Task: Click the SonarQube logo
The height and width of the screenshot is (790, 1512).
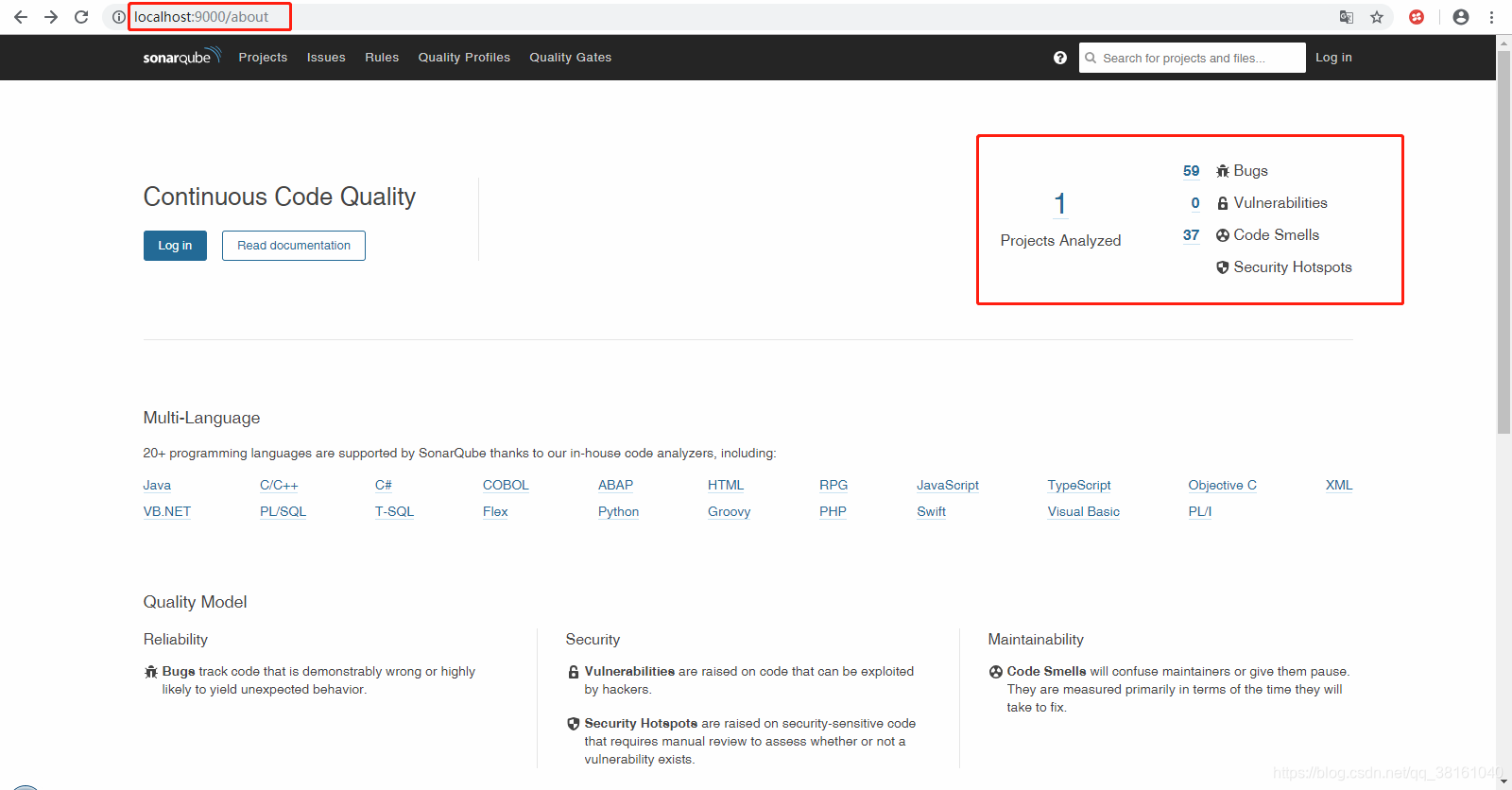Action: (x=181, y=57)
